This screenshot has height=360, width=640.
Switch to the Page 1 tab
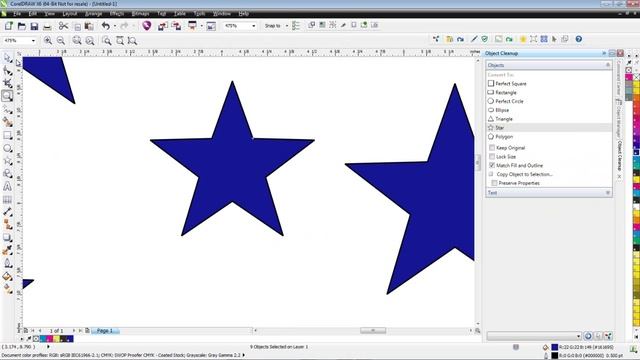click(x=105, y=331)
